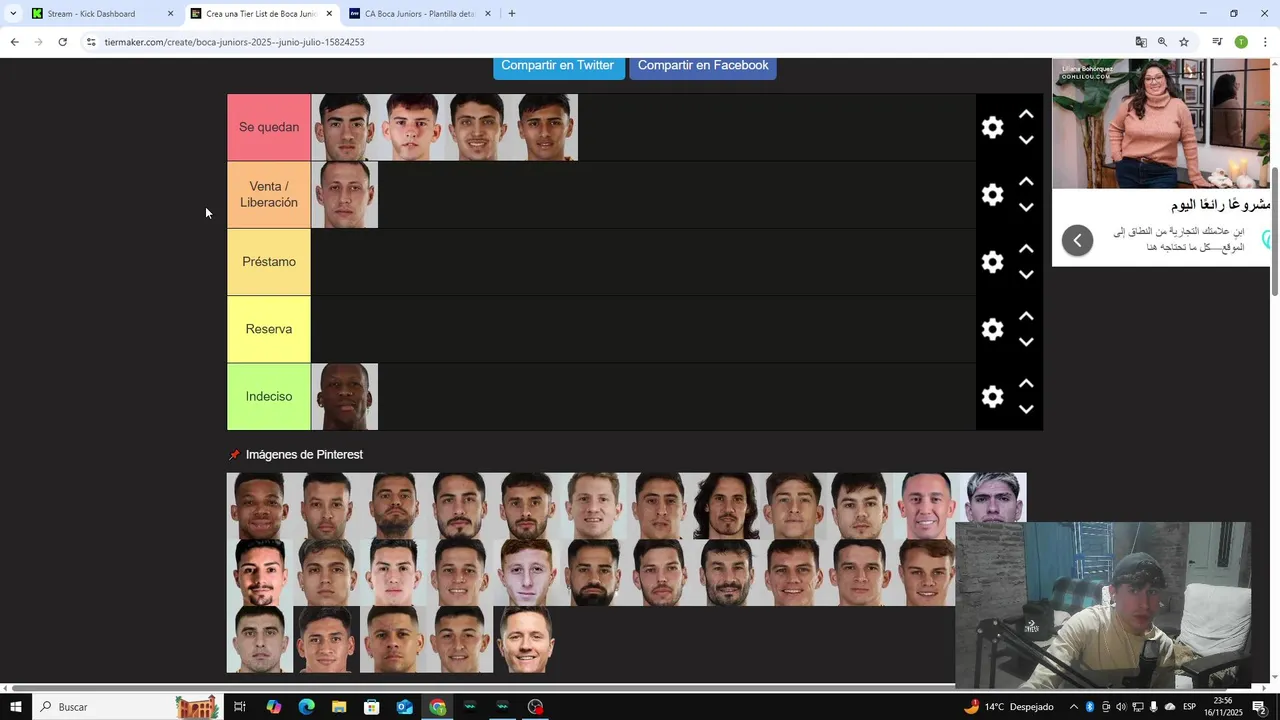Move Préstamo tier up
1280x720 pixels.
(1026, 248)
